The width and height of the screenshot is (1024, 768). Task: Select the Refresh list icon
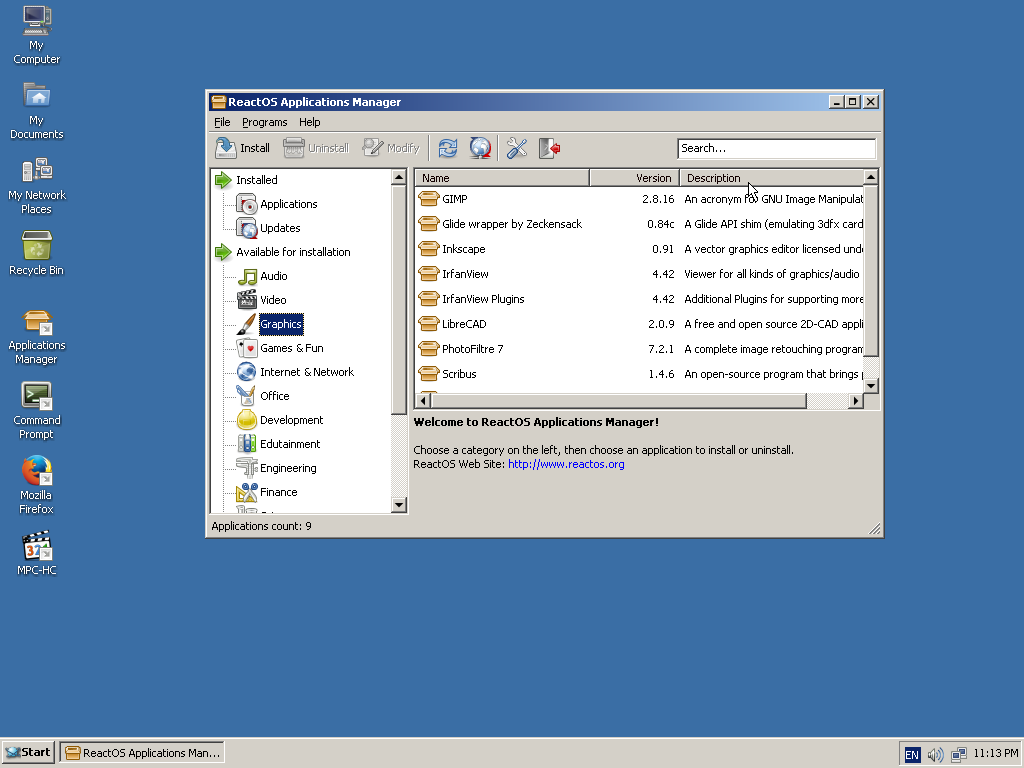pos(448,147)
